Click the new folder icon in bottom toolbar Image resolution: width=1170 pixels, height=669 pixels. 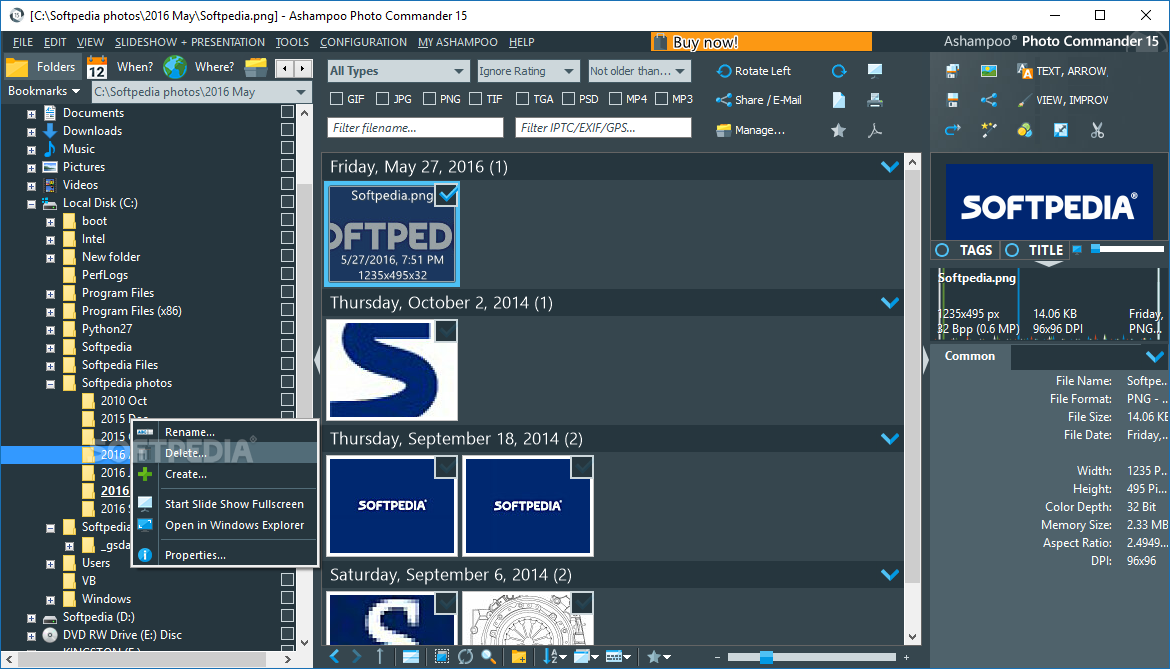[519, 656]
